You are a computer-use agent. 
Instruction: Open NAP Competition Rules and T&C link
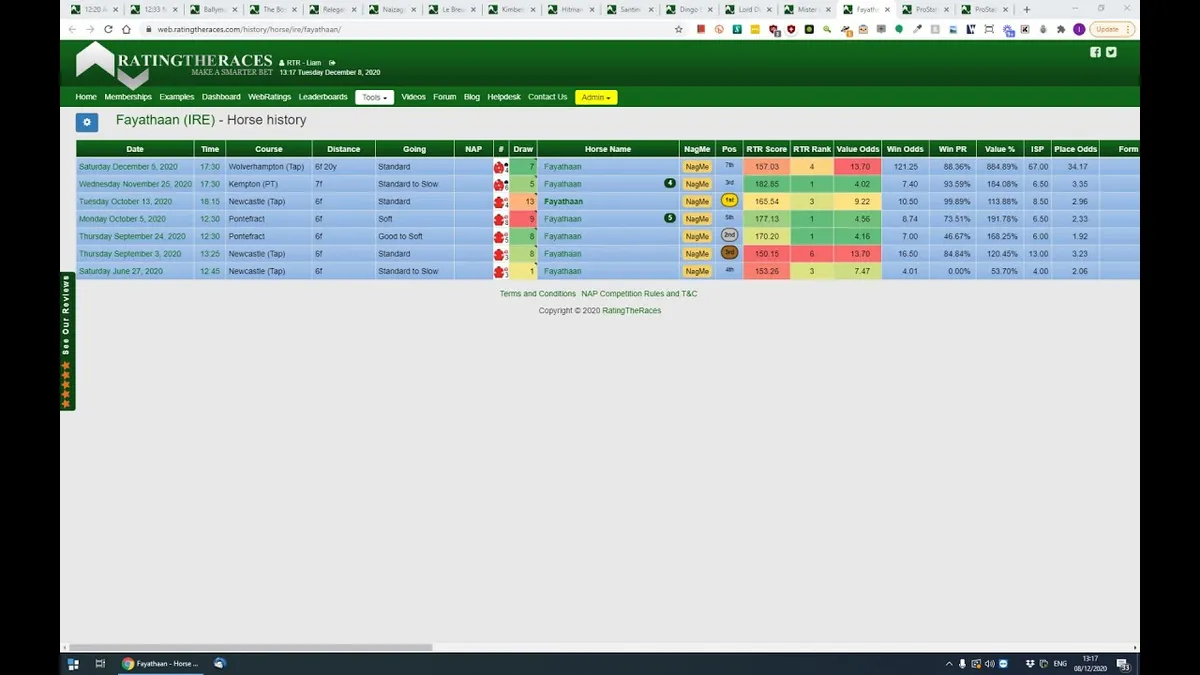click(640, 294)
